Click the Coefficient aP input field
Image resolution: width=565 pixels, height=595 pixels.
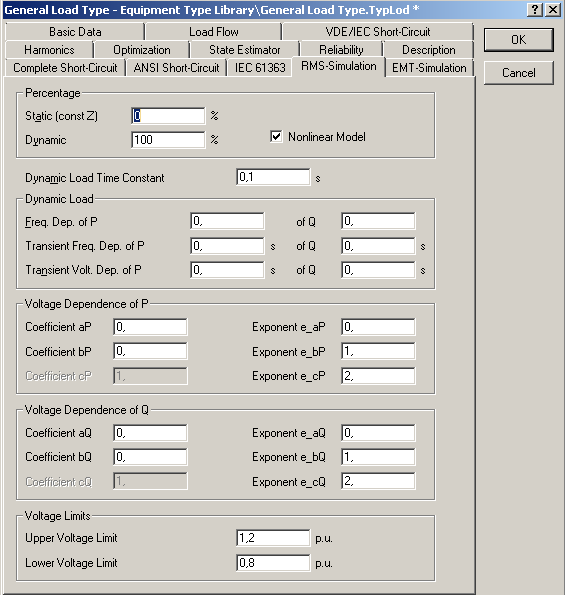150,327
